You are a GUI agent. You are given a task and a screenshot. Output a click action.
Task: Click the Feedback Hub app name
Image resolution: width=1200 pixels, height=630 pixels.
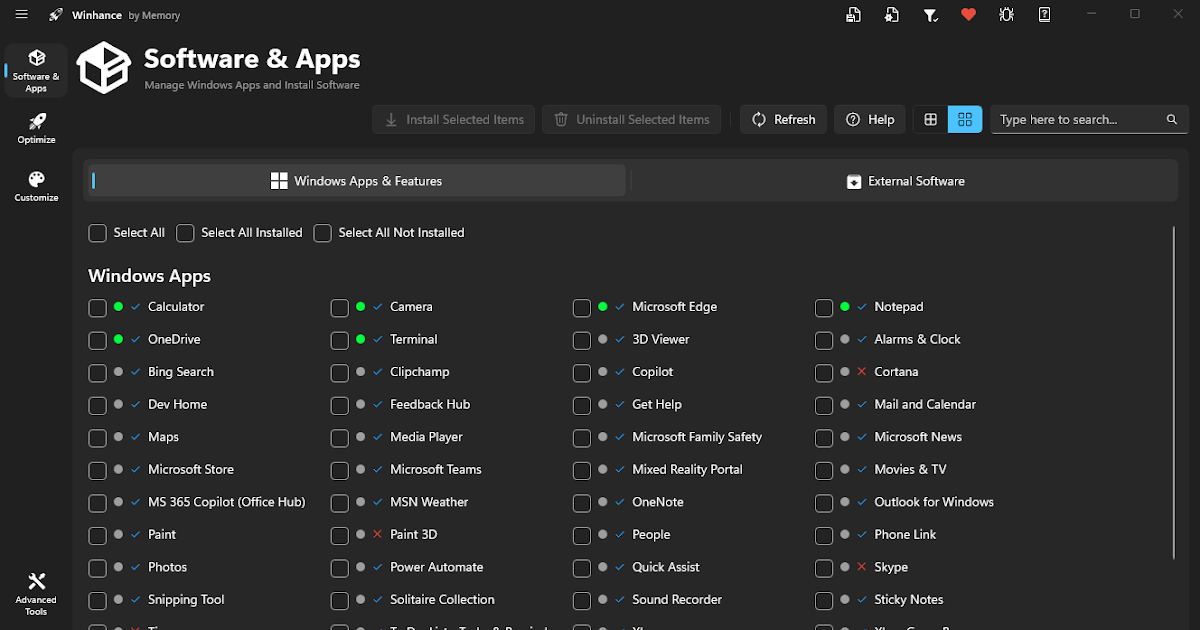pyautogui.click(x=430, y=404)
